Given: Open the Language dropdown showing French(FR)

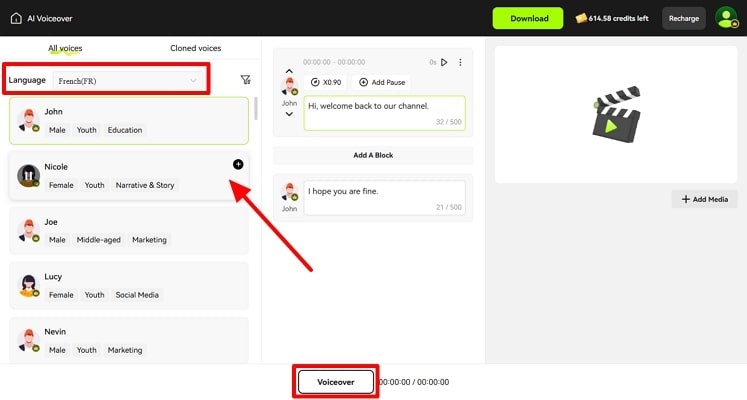Looking at the screenshot, I should [x=128, y=81].
